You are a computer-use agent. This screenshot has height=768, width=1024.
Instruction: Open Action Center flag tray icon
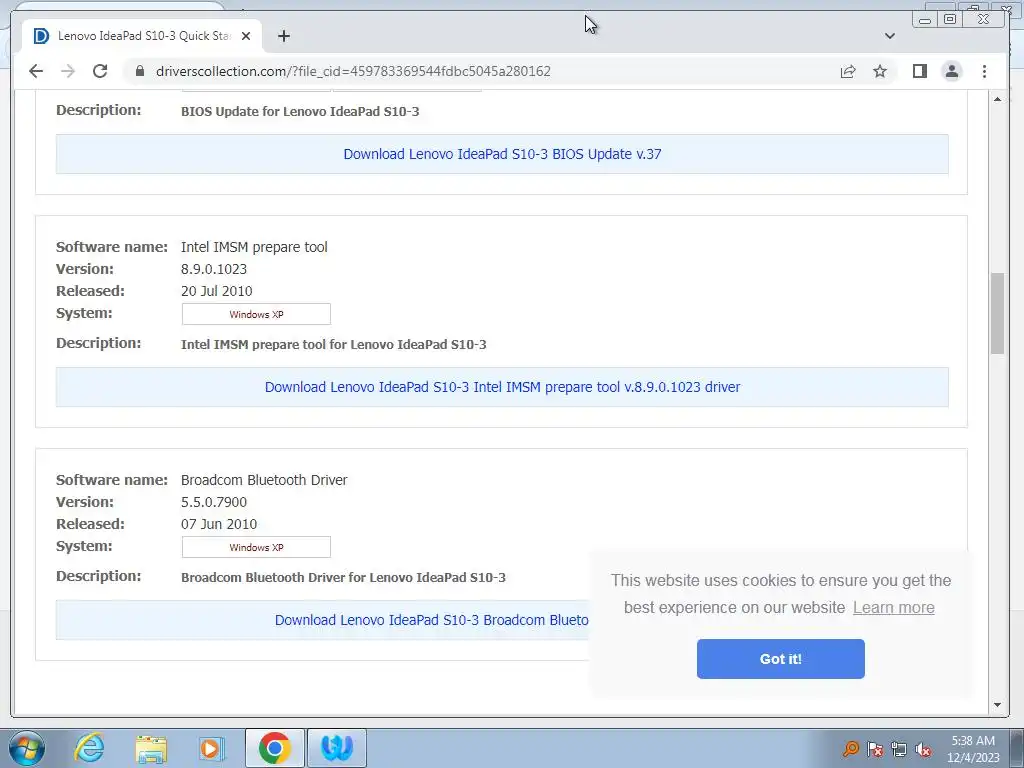point(875,749)
